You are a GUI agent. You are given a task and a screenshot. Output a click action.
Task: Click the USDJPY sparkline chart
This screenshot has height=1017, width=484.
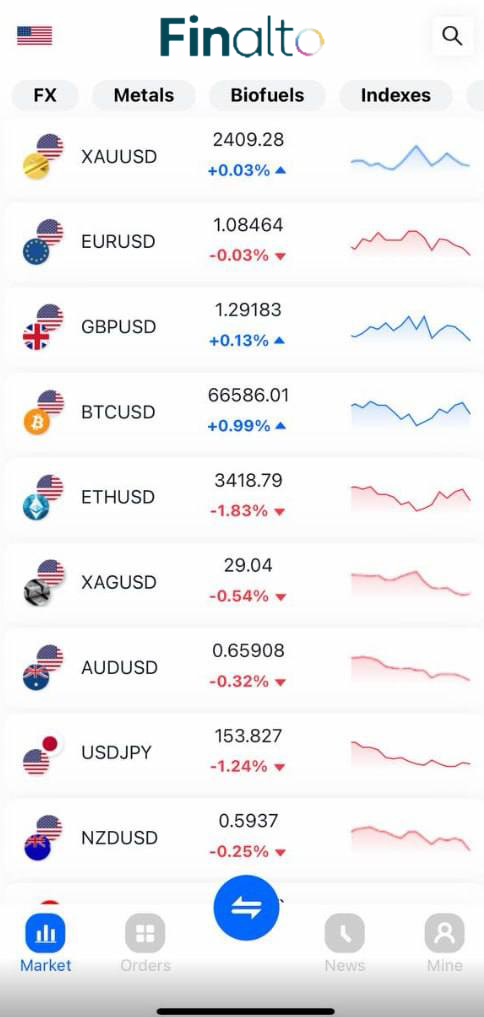coord(411,754)
